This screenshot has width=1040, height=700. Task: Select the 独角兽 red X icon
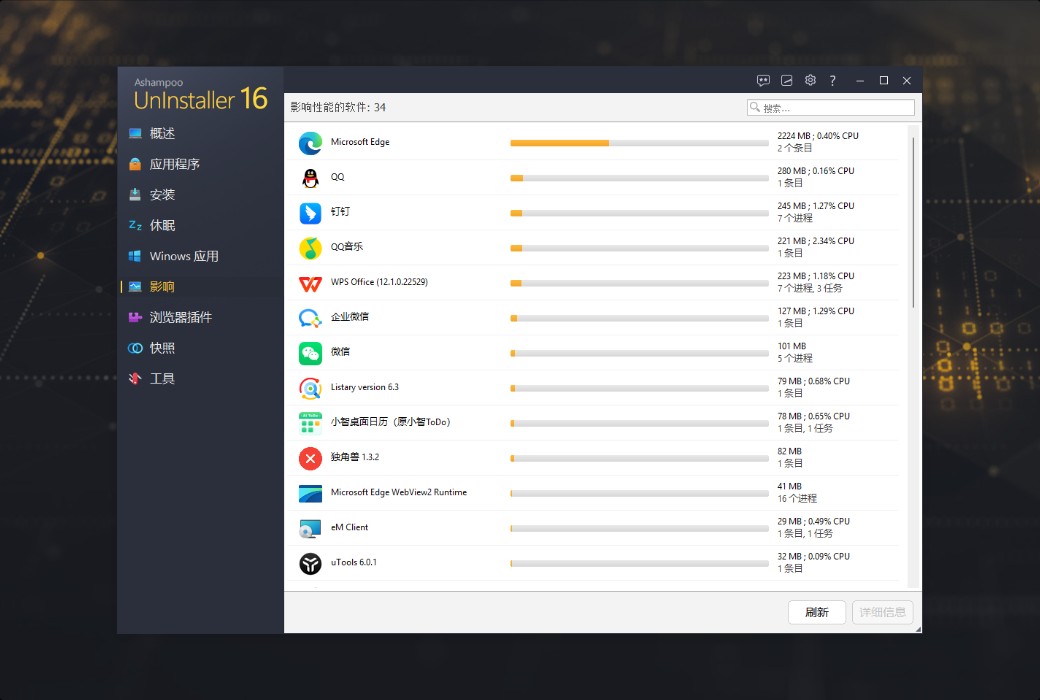310,458
